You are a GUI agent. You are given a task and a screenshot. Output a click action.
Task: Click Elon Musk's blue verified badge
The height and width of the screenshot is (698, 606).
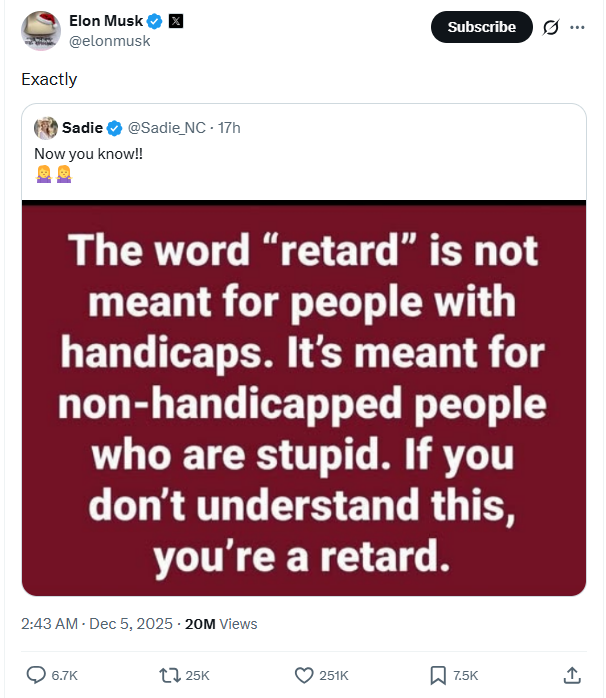[156, 20]
